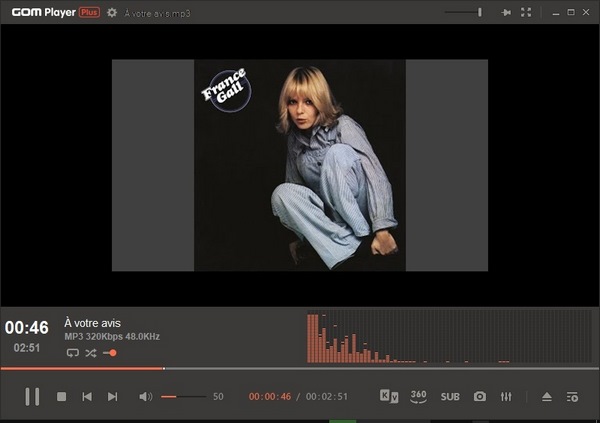Pin the window always on top
This screenshot has width=600, height=423.
pyautogui.click(x=506, y=13)
